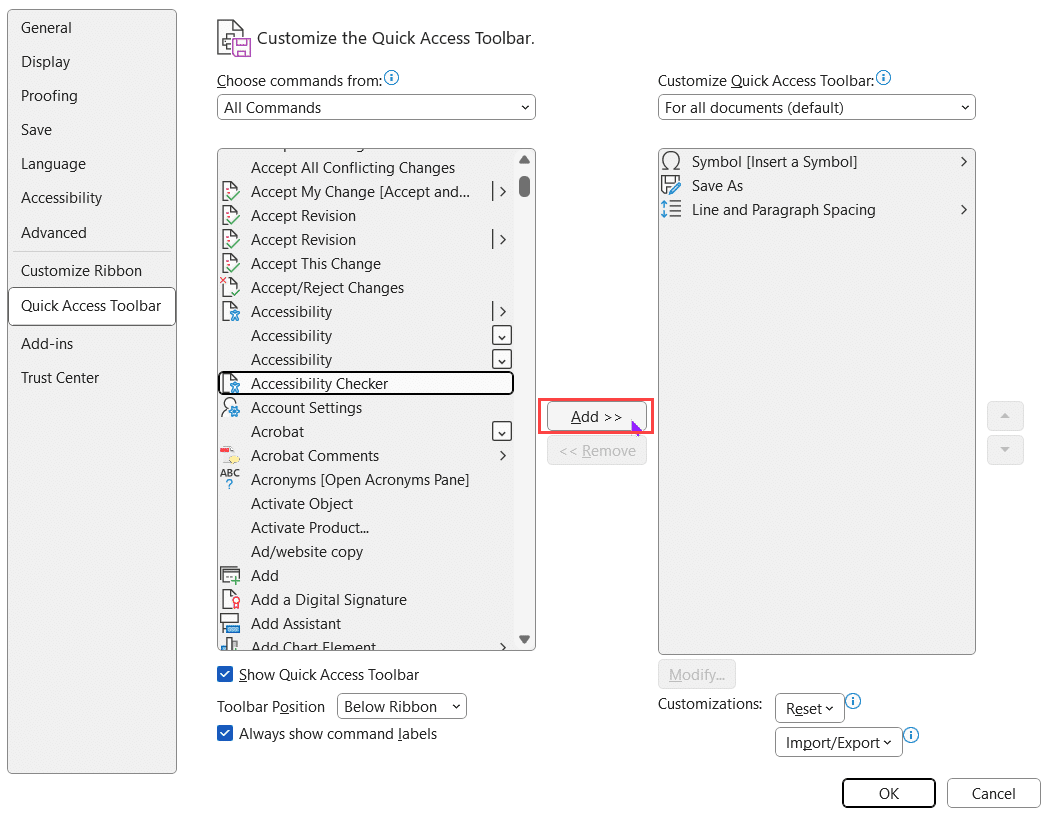This screenshot has width=1048, height=816.
Task: Uncheck Show Quick Access Toolbar
Action: [x=225, y=674]
